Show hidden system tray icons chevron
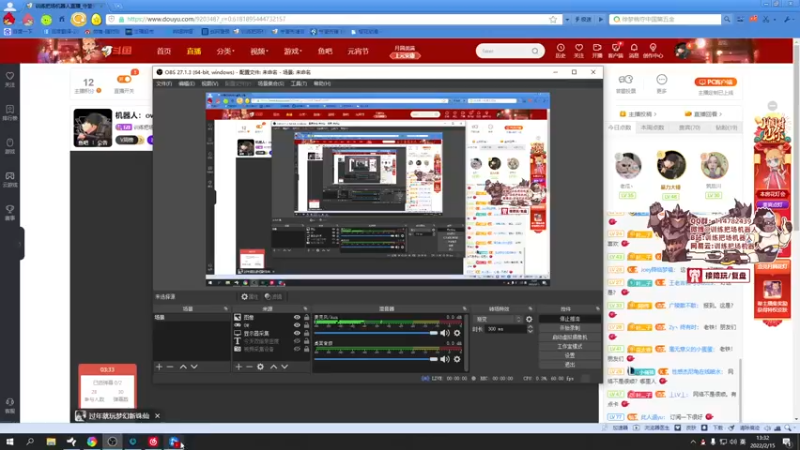 (693, 442)
